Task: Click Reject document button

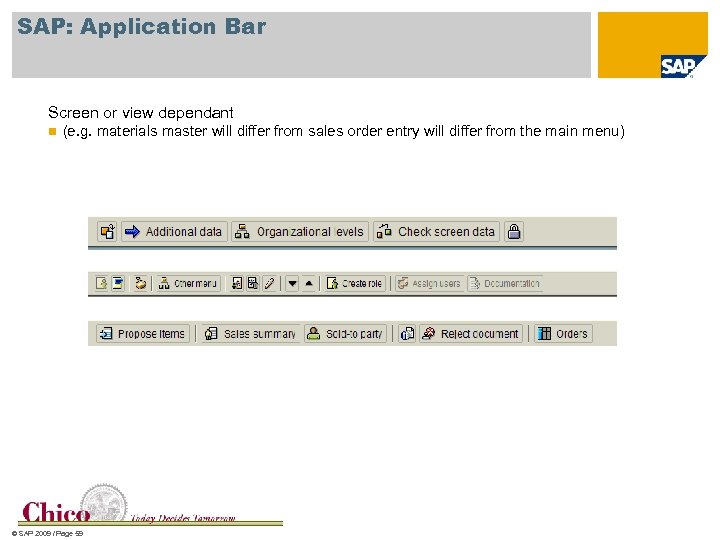Action: pyautogui.click(x=471, y=333)
